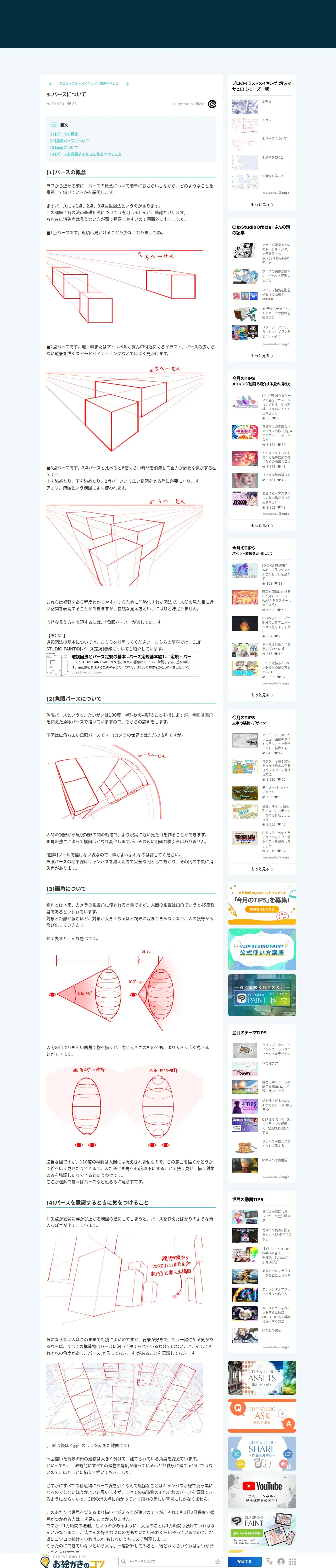The image size is (336, 1568).
Task: Click the table of contents list icon
Action: pyautogui.click(x=54, y=125)
